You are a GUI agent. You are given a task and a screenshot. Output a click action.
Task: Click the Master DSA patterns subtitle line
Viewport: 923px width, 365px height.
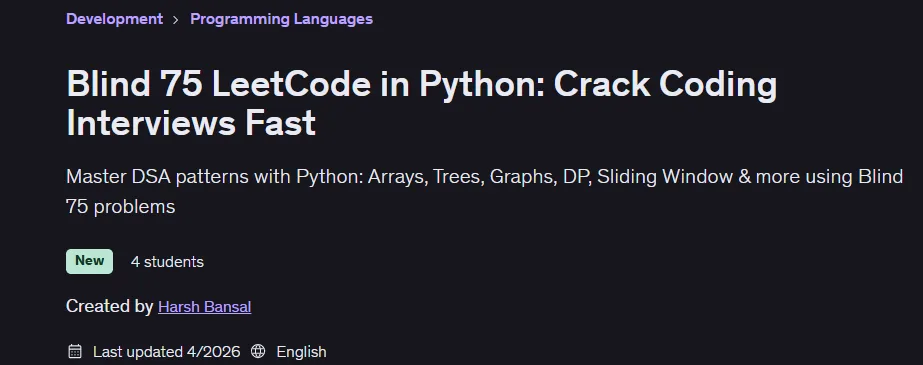coord(484,177)
